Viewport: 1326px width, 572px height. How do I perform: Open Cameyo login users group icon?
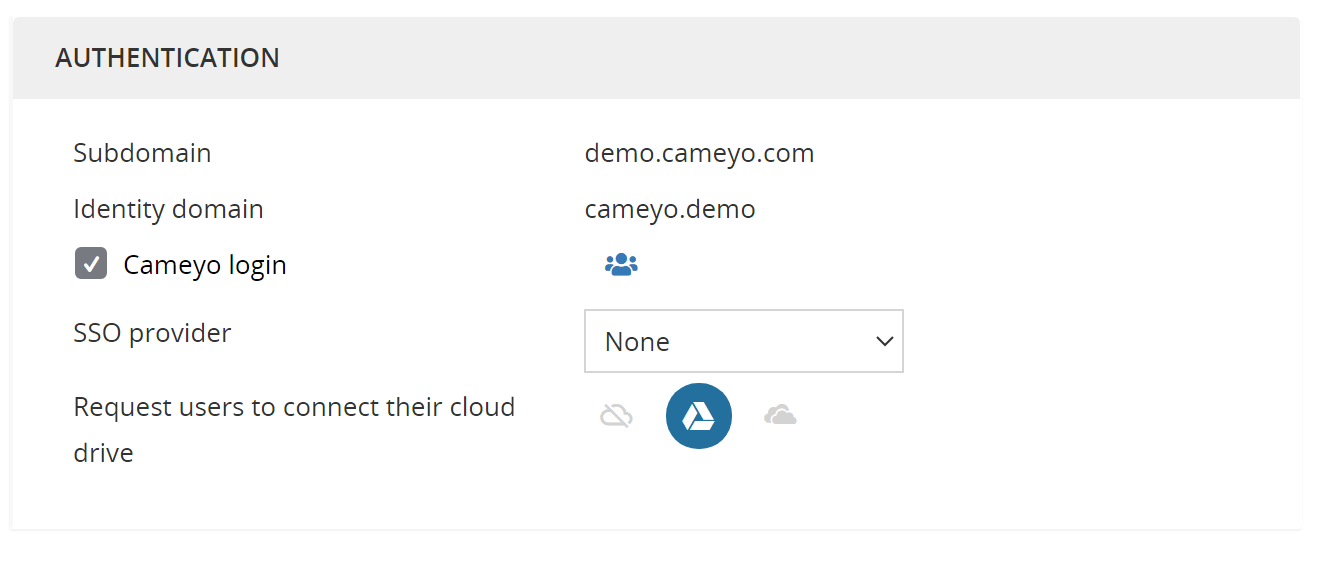coord(621,264)
